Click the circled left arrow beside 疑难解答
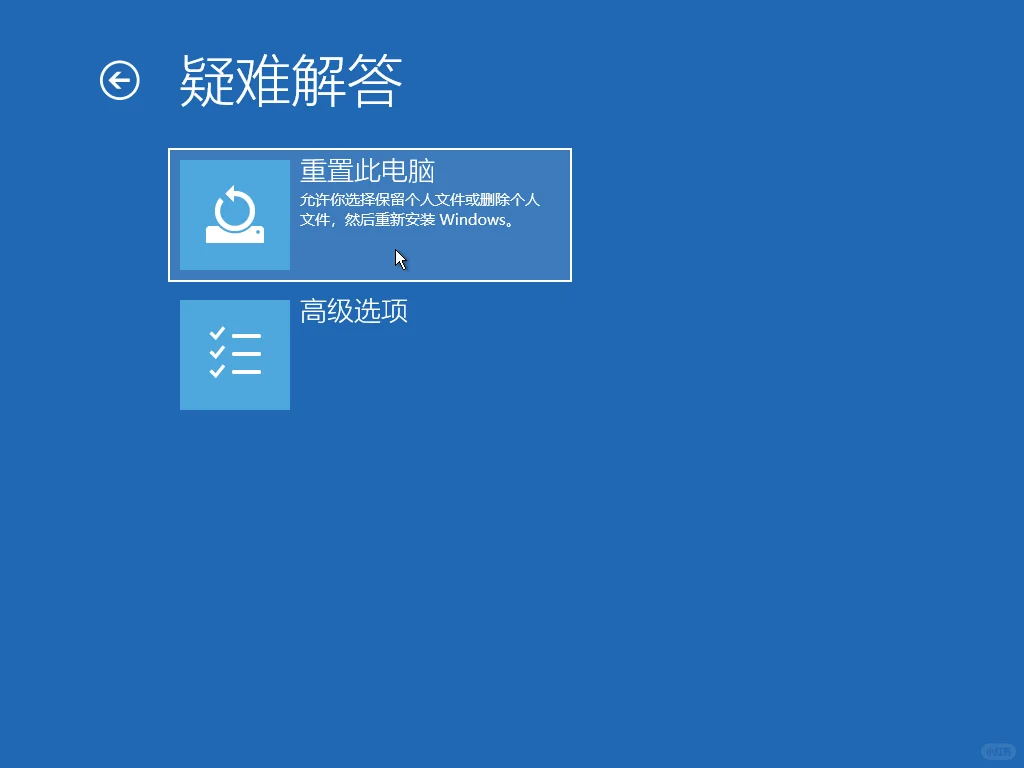The image size is (1024, 768). click(119, 82)
